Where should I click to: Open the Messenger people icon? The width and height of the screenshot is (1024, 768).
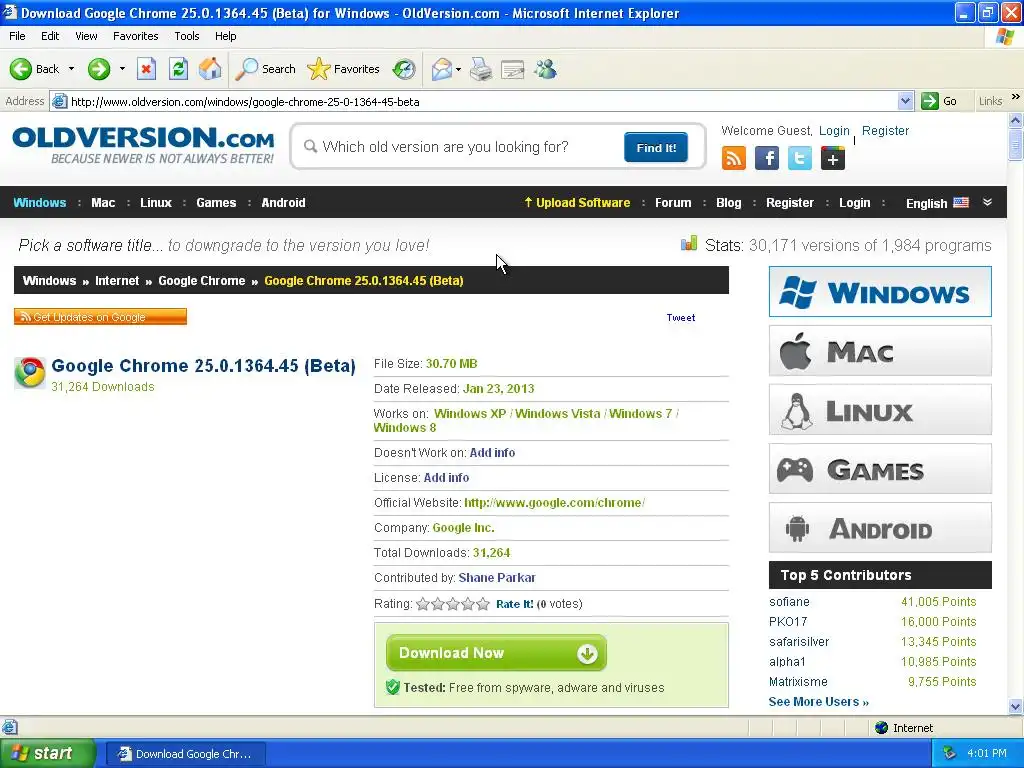point(545,69)
